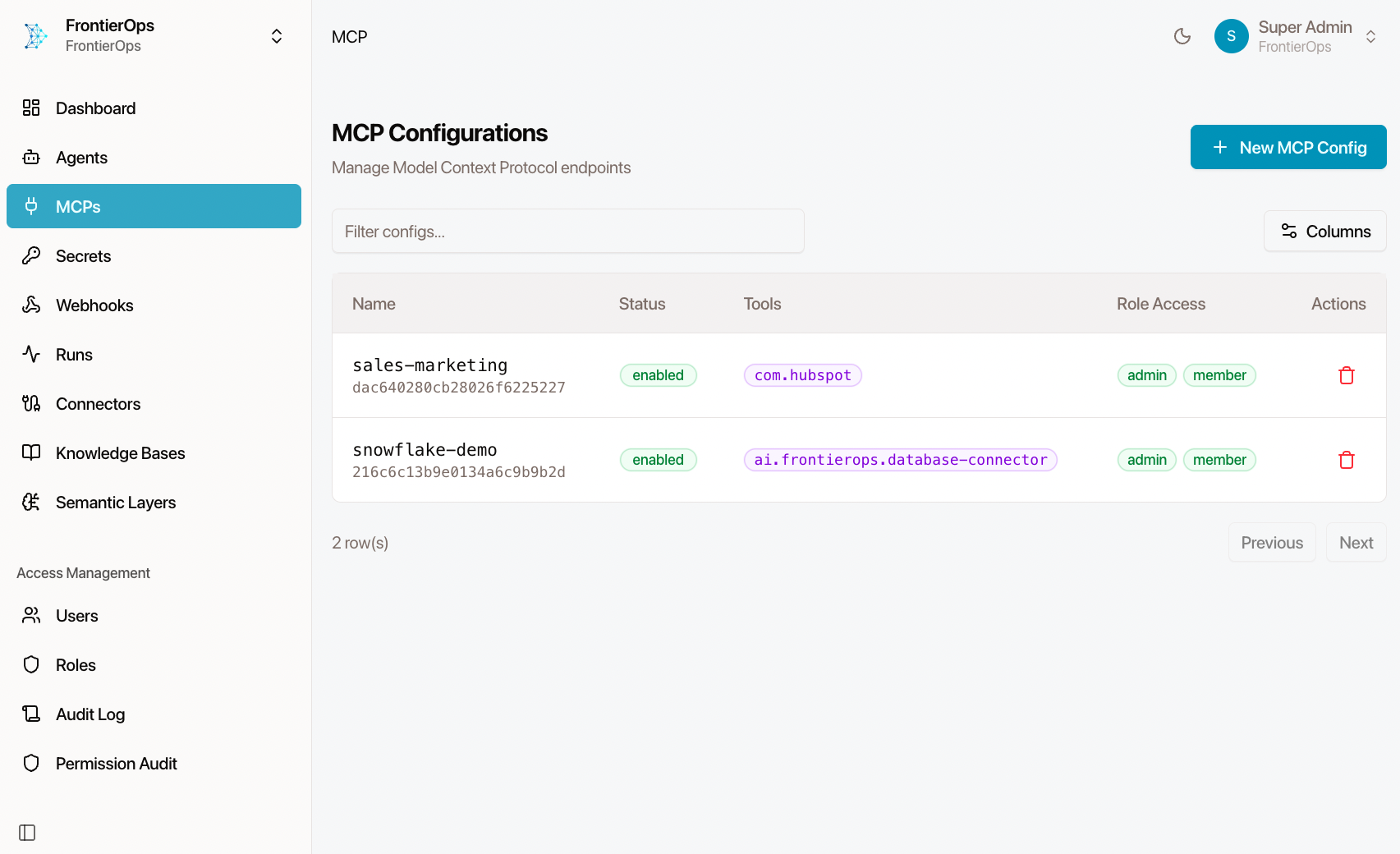1400x854 pixels.
Task: Open the Dashboard panel icon
Action: click(31, 108)
